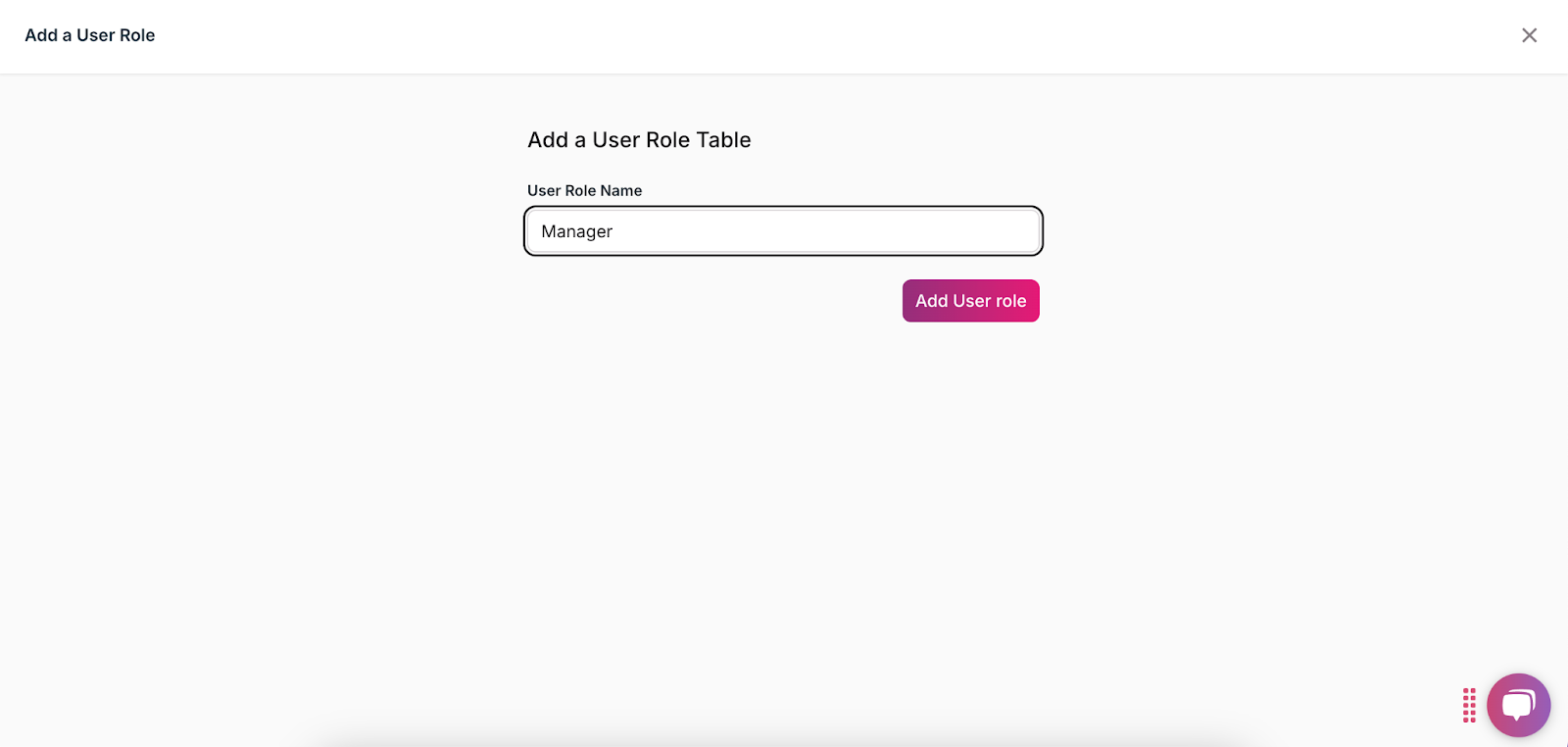Click the dotted drag handle beside chat
Viewport: 1568px width, 747px height.
pyautogui.click(x=1469, y=705)
